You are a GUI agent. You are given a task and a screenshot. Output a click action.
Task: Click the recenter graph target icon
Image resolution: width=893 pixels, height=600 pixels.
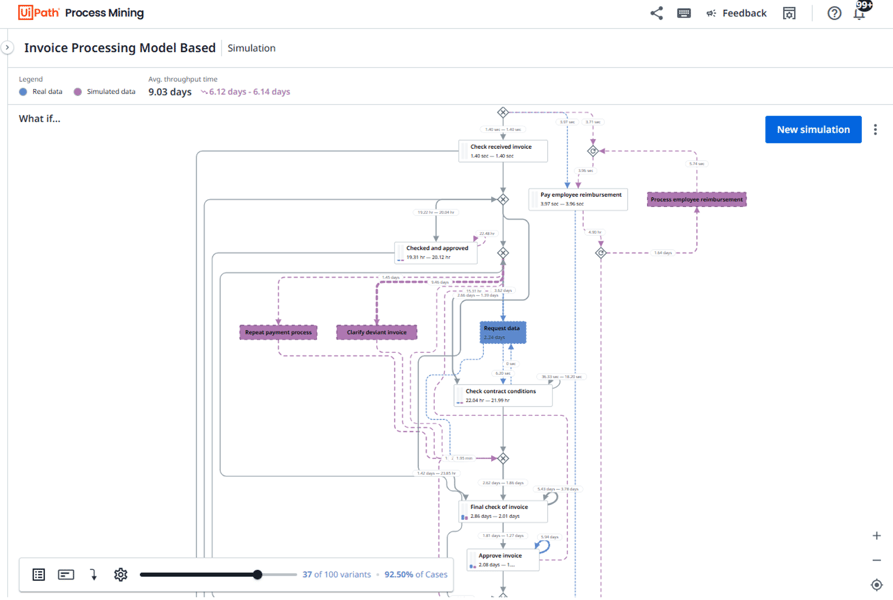tap(876, 585)
